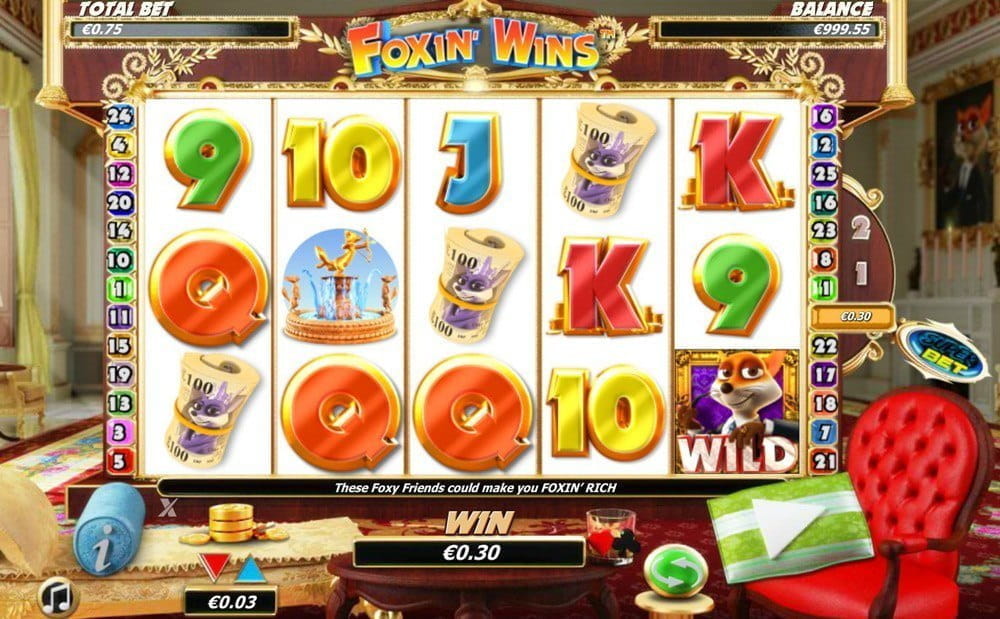
Task: Open the blue info cushion icon
Action: [x=109, y=528]
